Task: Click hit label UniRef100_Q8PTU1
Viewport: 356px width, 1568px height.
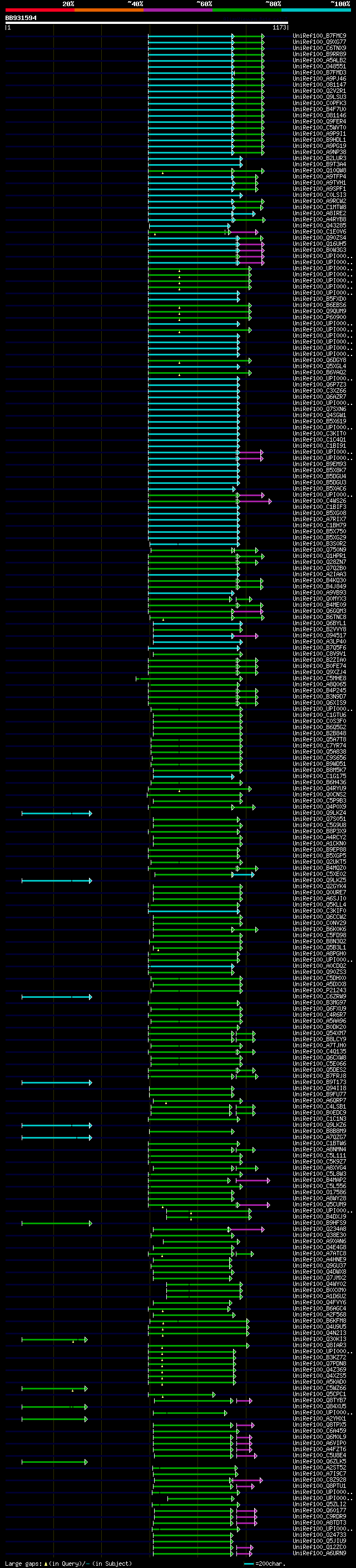Action: 319,1485
